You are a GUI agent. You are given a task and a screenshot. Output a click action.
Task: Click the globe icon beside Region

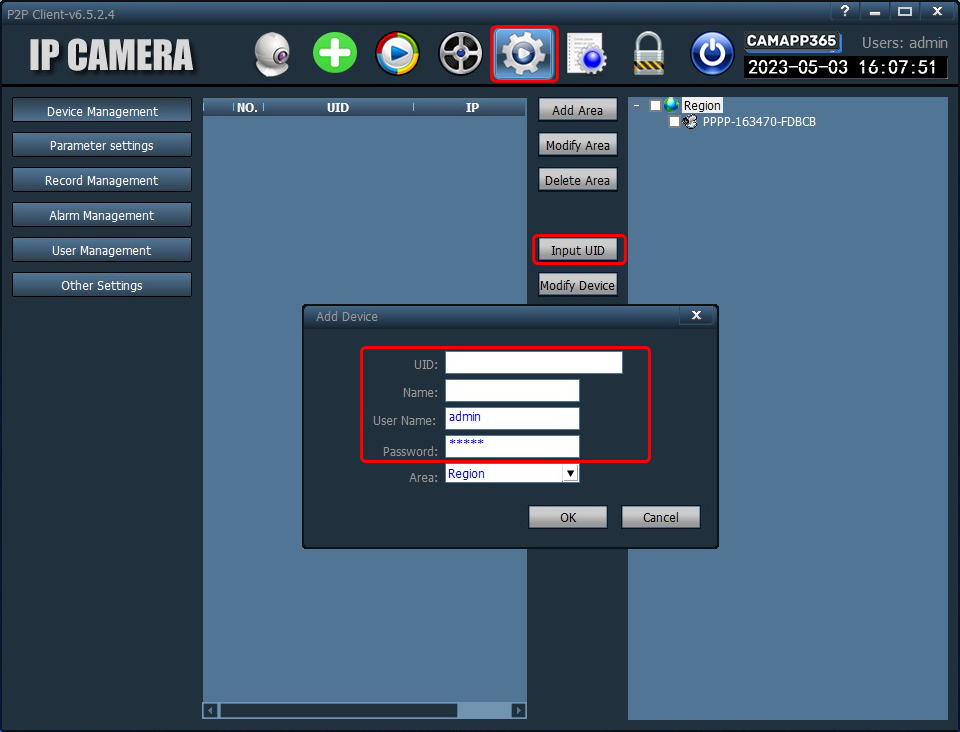[672, 105]
